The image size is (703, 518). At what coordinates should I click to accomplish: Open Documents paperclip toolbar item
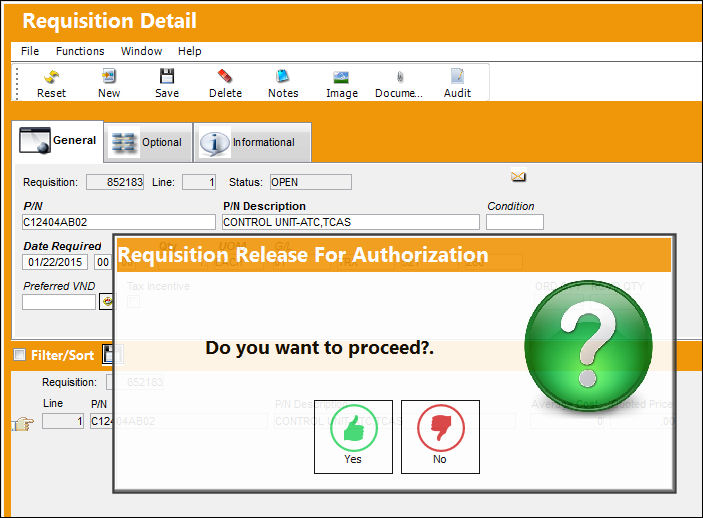click(x=399, y=83)
